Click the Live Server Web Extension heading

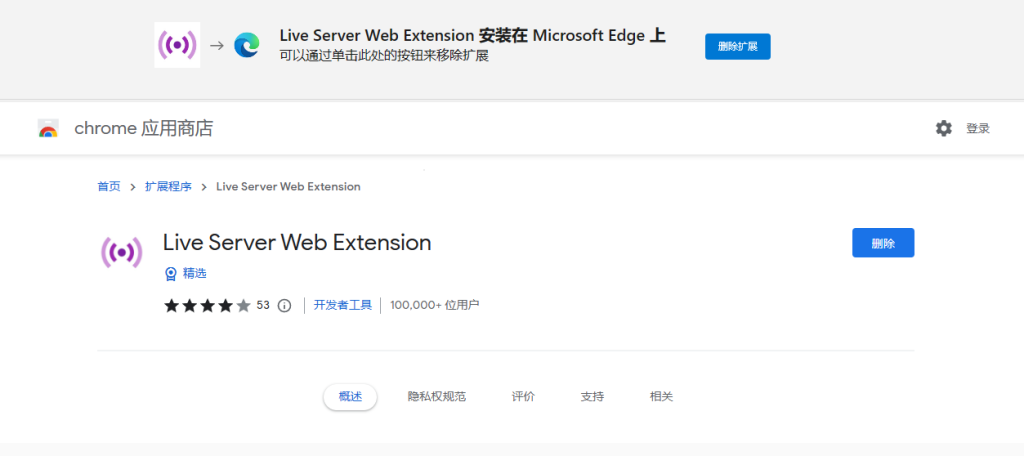point(297,242)
